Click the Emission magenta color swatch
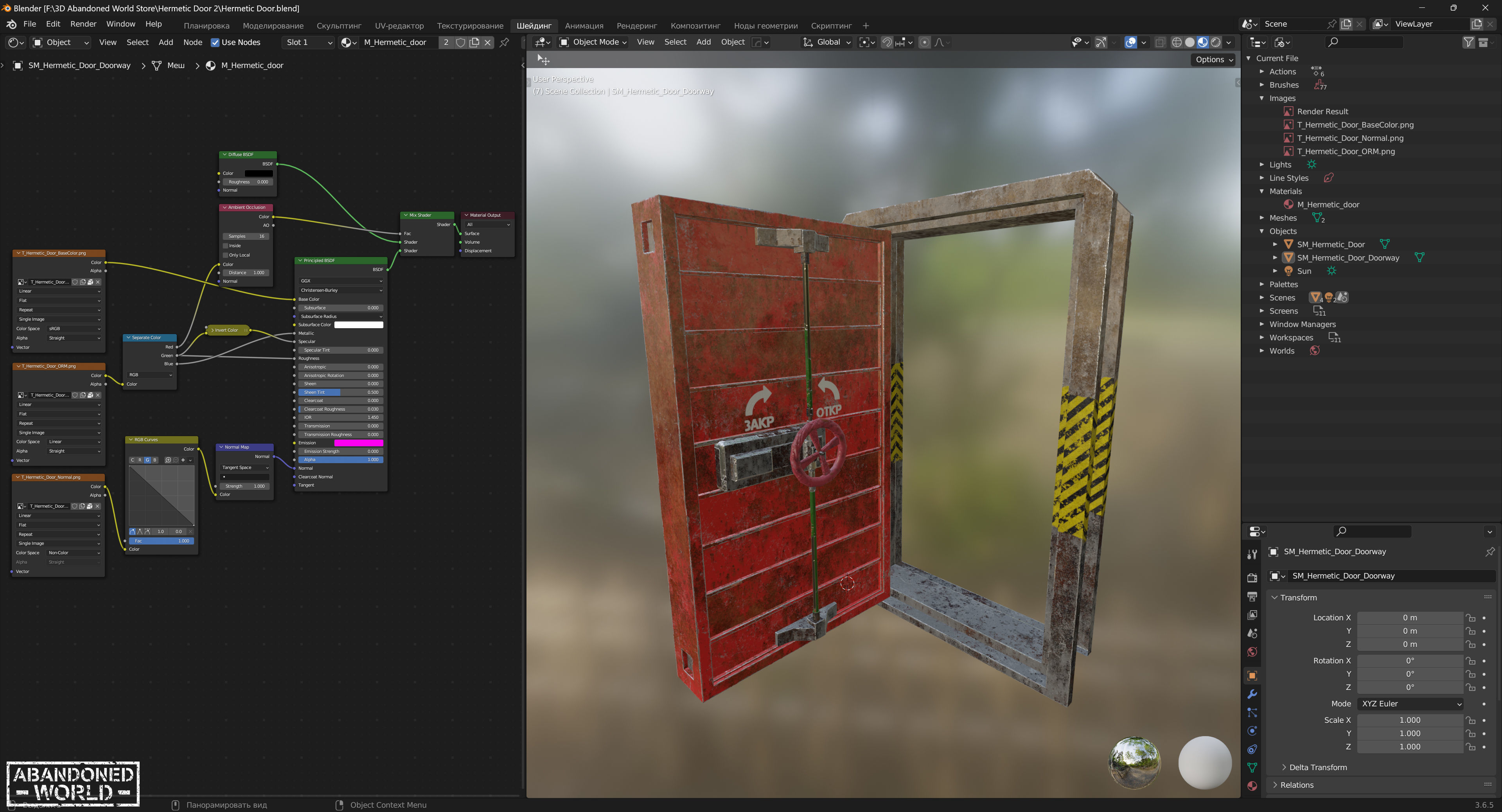The image size is (1502, 812). [x=358, y=443]
